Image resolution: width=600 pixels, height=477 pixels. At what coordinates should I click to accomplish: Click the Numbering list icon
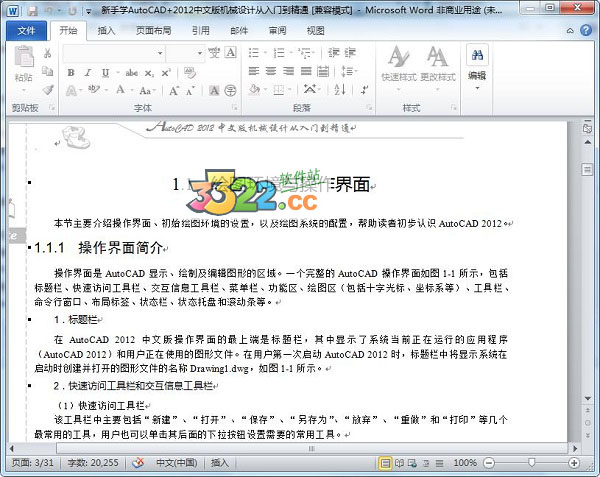point(279,53)
